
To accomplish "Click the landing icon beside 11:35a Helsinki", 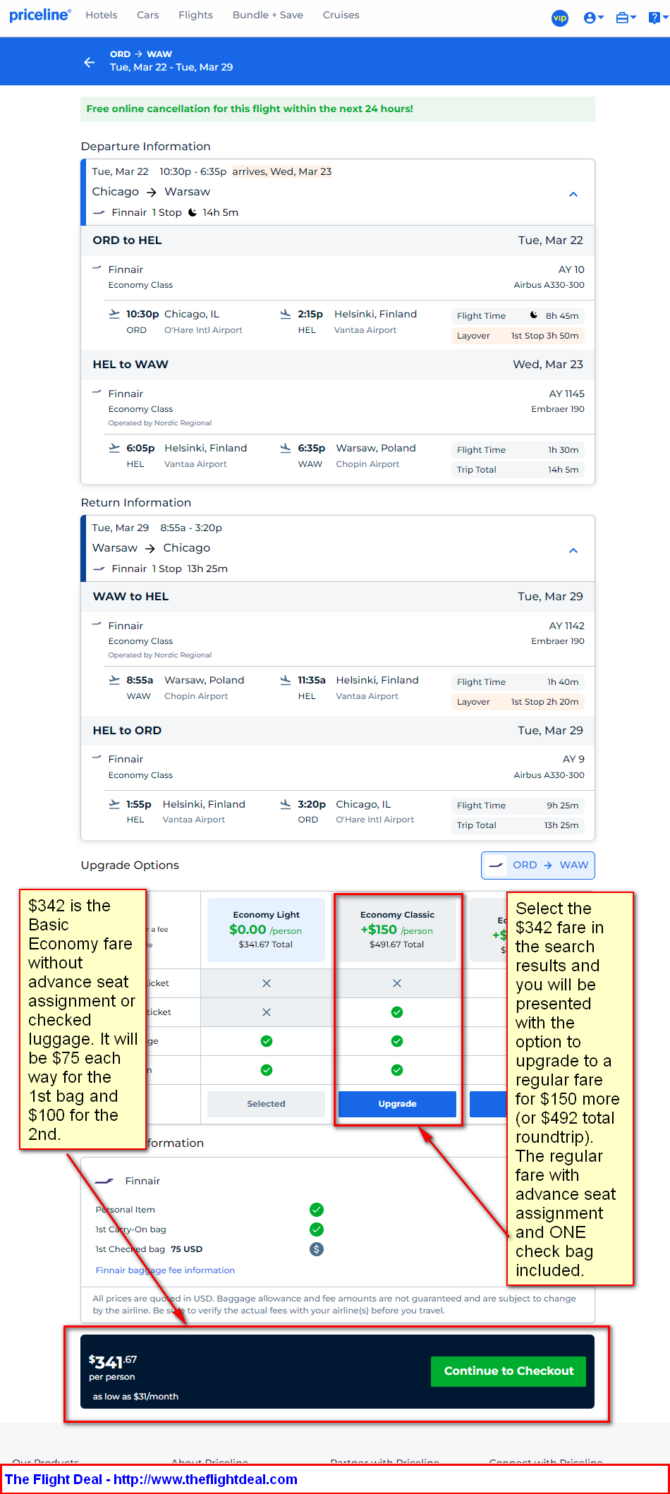I will (x=286, y=680).
